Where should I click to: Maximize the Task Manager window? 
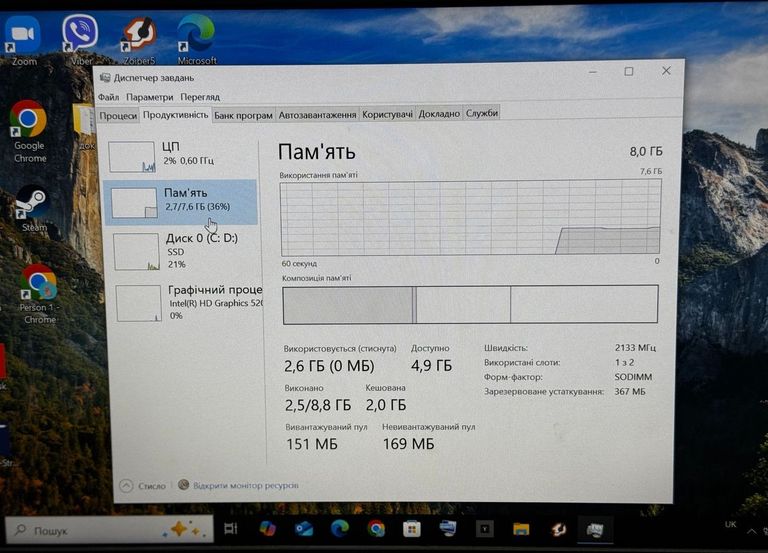629,72
